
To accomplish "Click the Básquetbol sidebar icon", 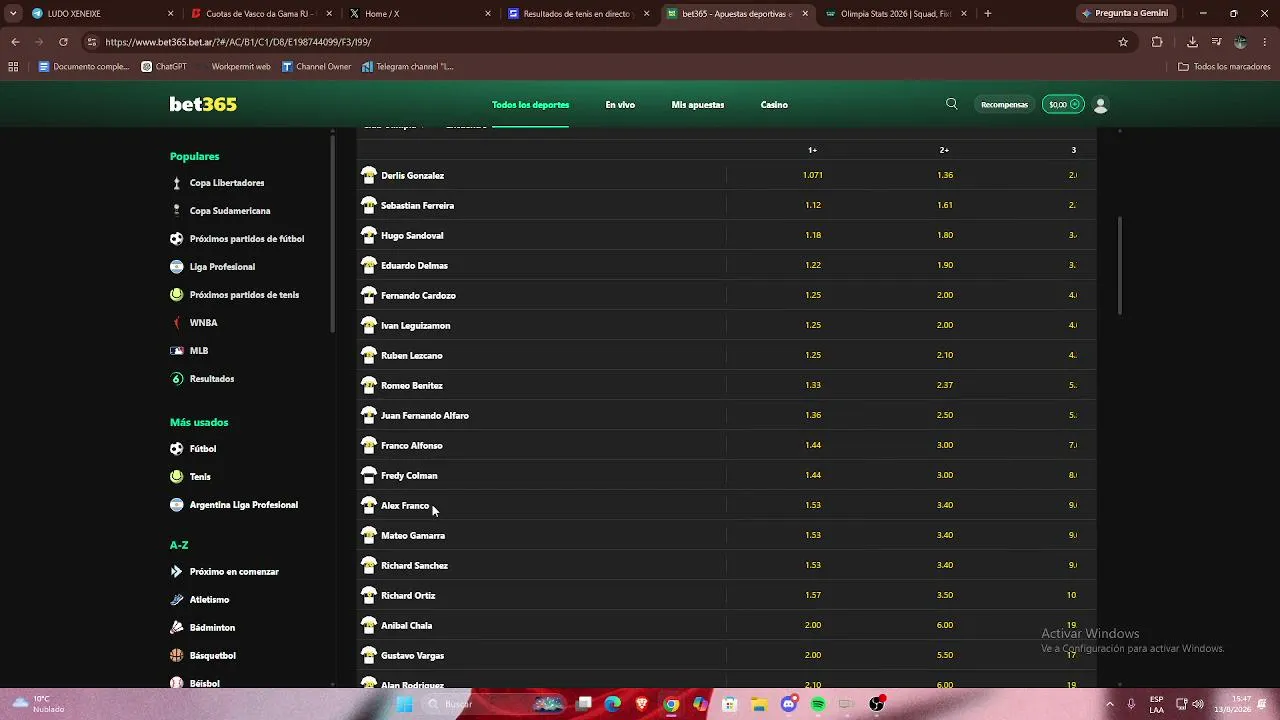I will 177,656.
